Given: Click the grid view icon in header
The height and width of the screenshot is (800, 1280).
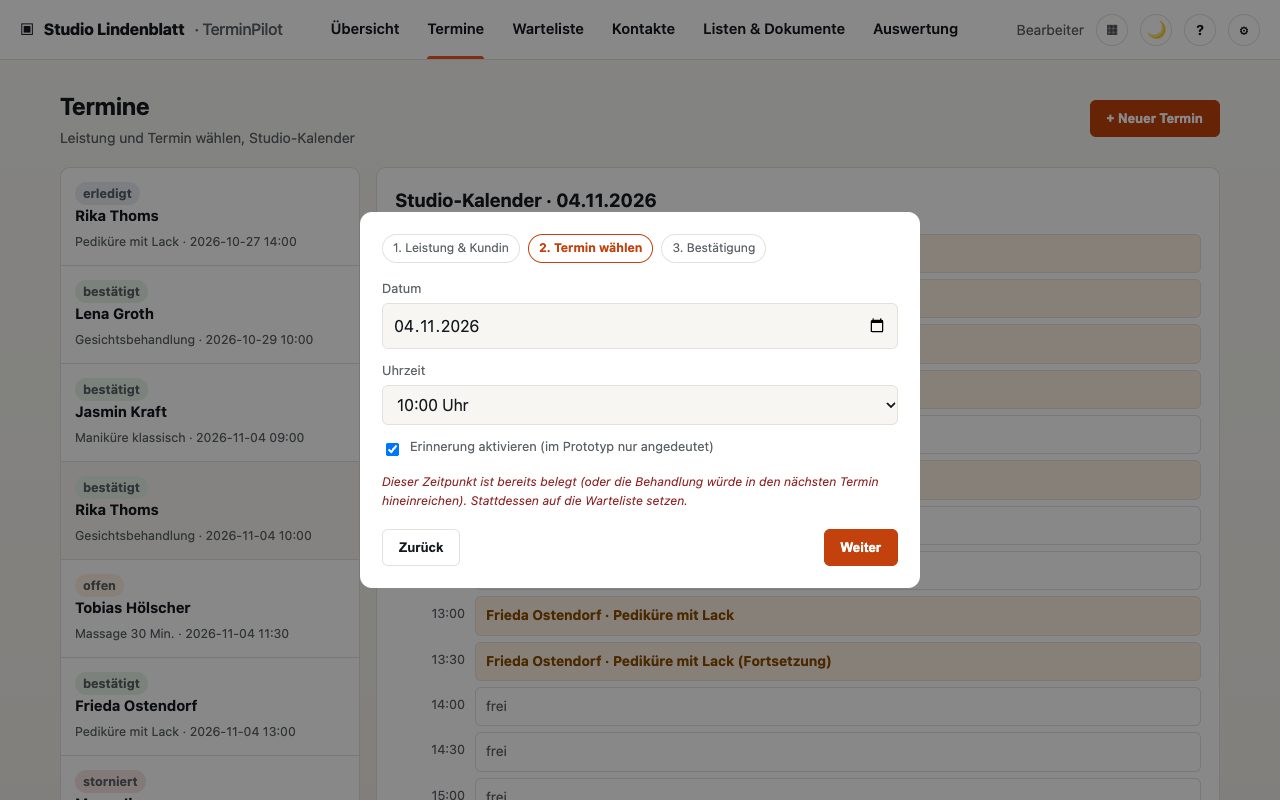Looking at the screenshot, I should [x=1112, y=30].
